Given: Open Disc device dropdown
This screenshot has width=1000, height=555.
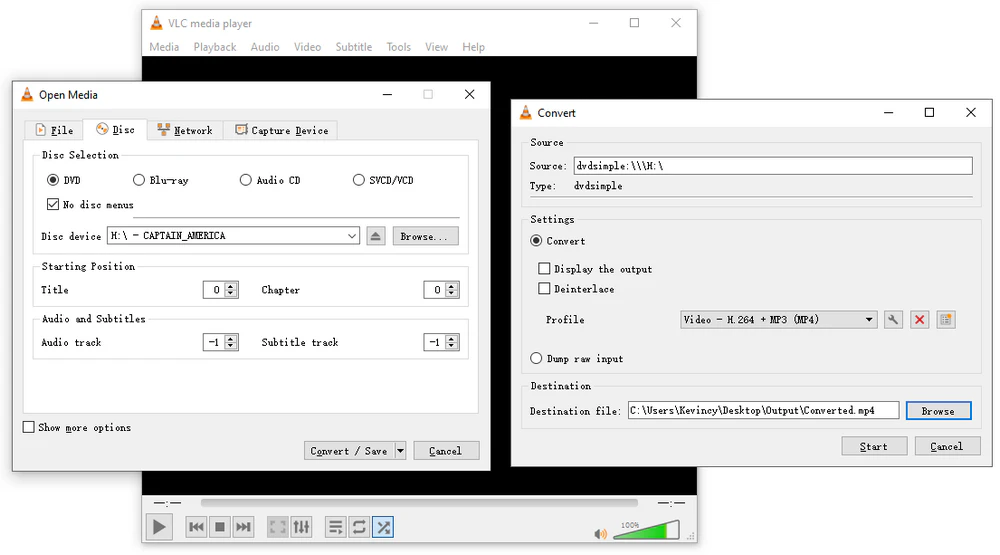Looking at the screenshot, I should click(x=351, y=235).
